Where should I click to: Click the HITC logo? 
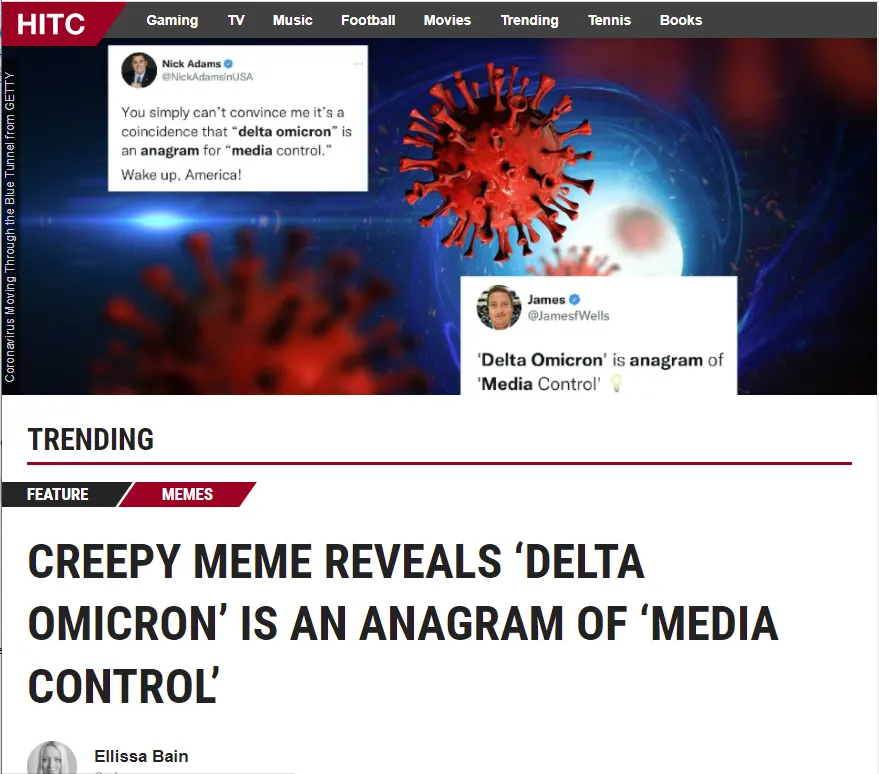51,24
